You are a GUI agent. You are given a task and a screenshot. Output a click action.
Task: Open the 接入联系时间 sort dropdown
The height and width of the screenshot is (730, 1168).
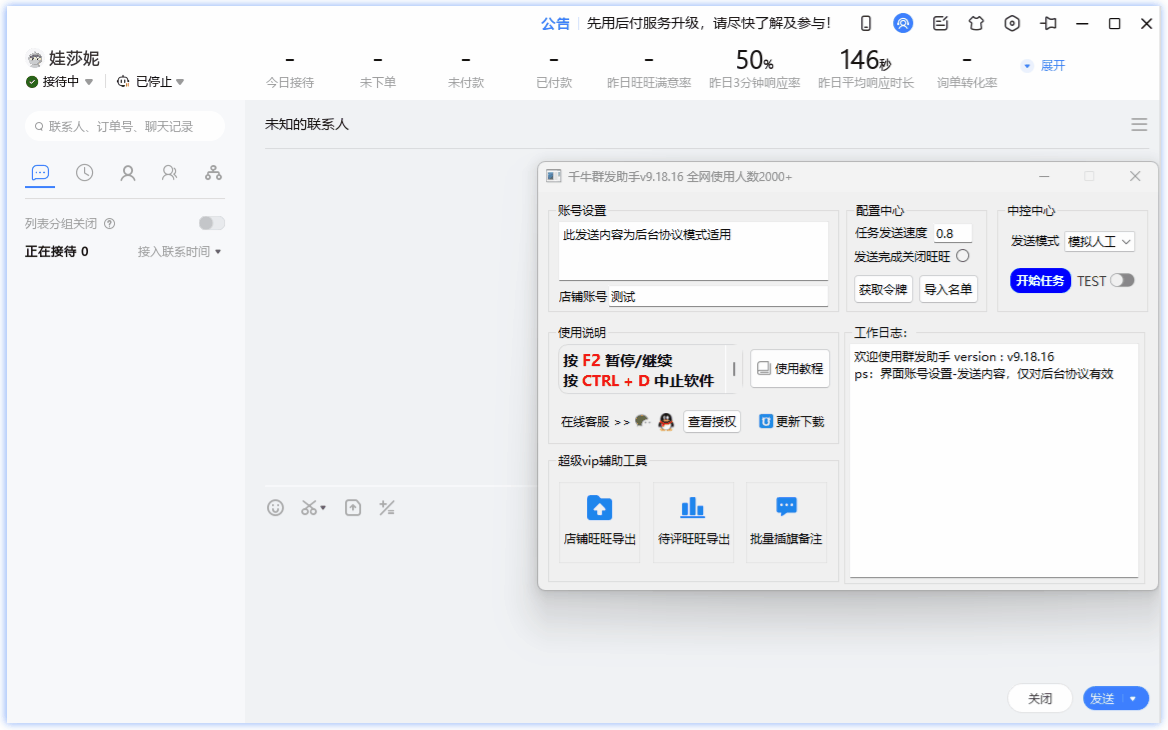tap(180, 252)
